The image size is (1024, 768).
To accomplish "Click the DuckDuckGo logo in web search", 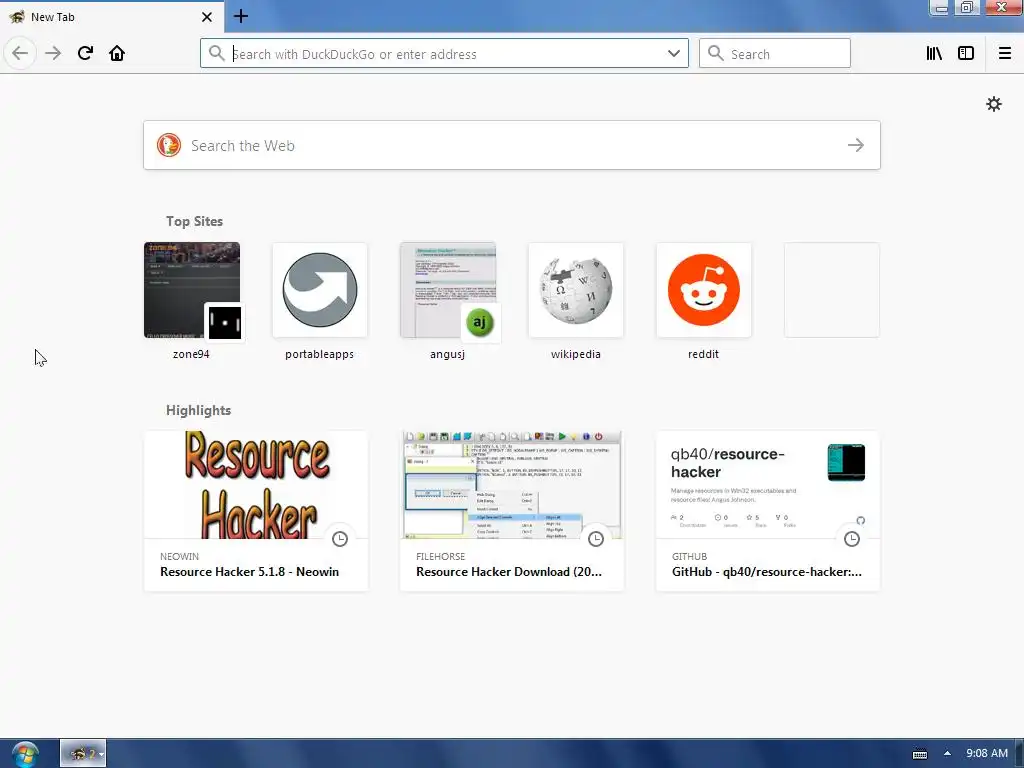I will [168, 145].
